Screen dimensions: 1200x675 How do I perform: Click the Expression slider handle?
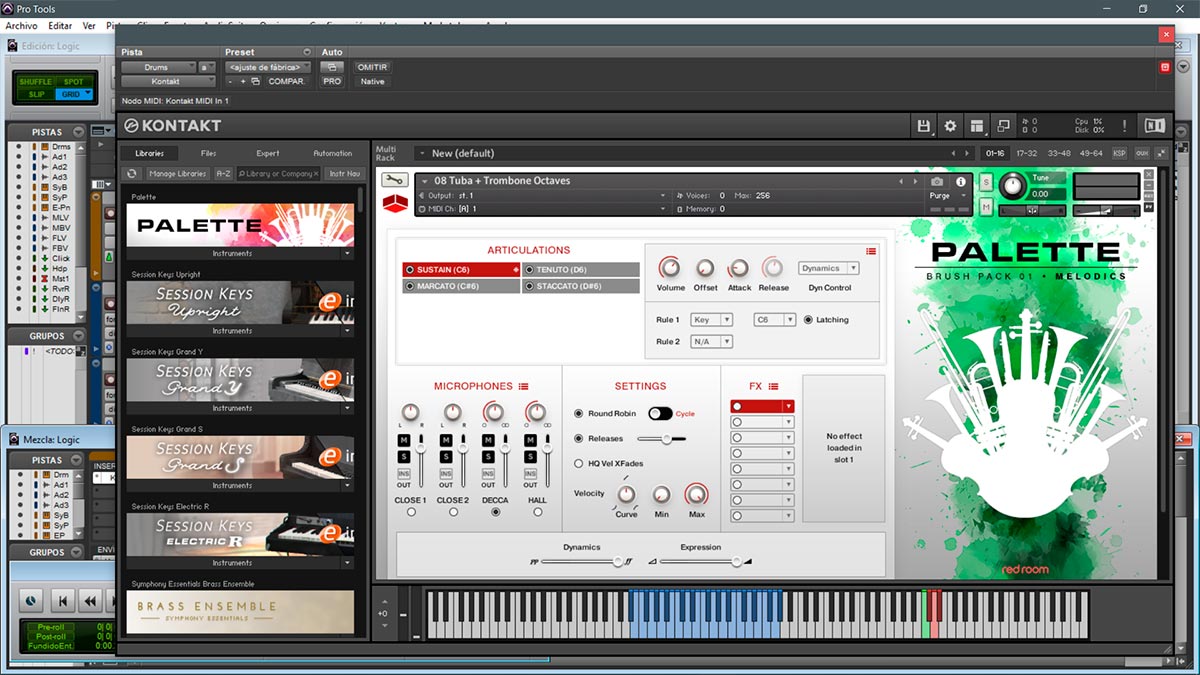pos(736,561)
